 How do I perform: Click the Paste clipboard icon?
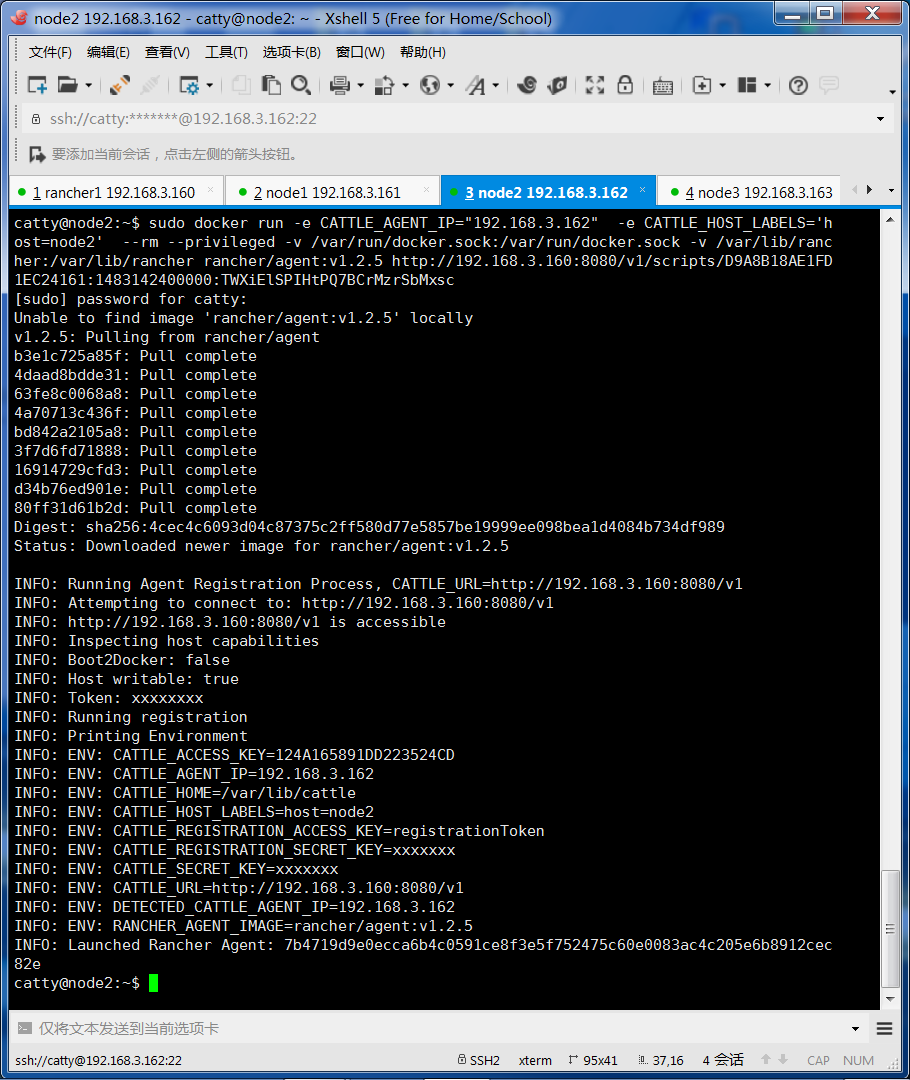coord(271,85)
